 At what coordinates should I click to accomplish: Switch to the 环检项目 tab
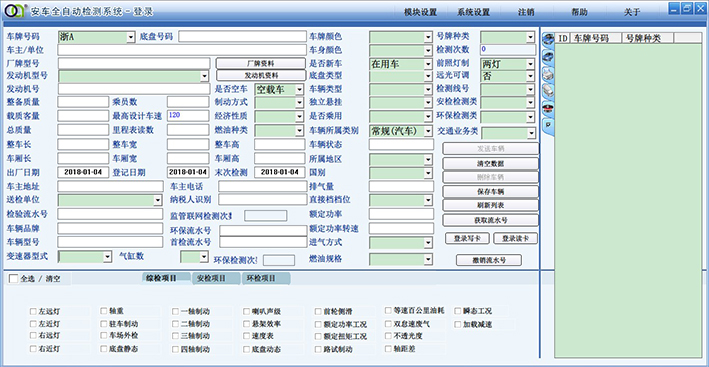[266, 278]
